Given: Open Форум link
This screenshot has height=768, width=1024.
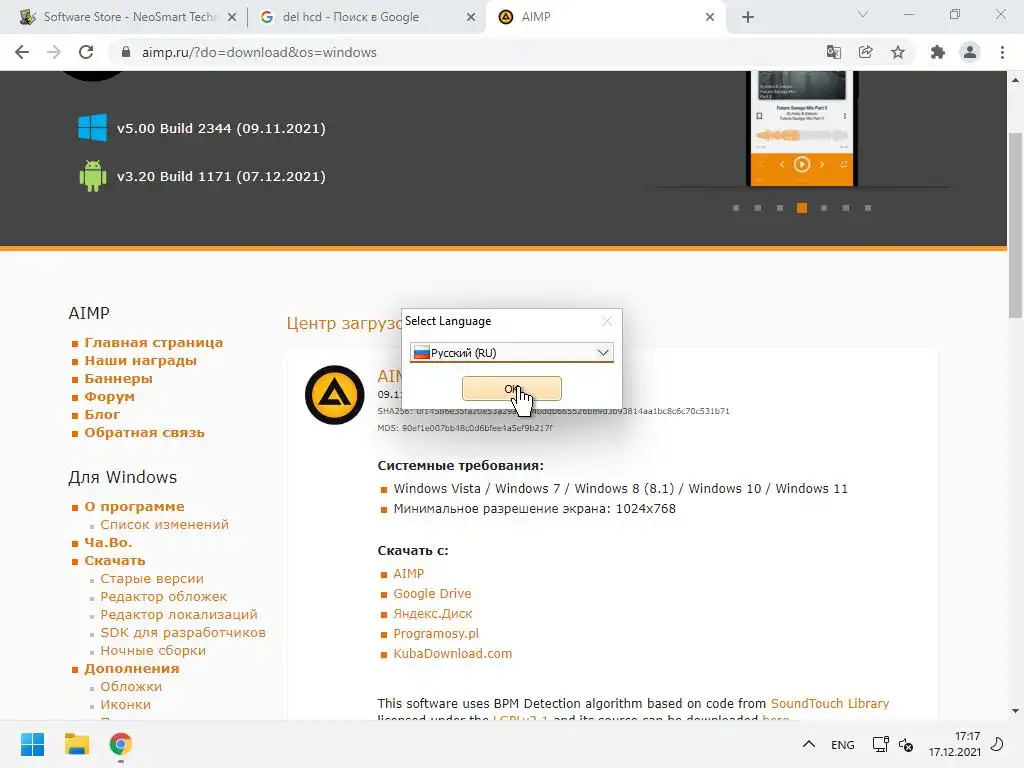Looking at the screenshot, I should click(110, 396).
